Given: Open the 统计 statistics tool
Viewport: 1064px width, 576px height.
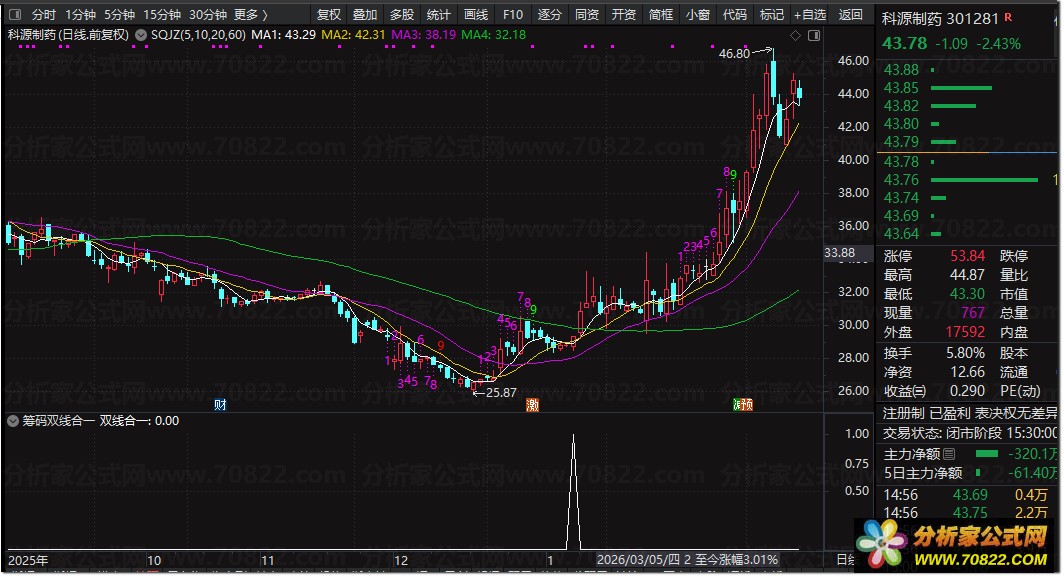Looking at the screenshot, I should click(438, 14).
